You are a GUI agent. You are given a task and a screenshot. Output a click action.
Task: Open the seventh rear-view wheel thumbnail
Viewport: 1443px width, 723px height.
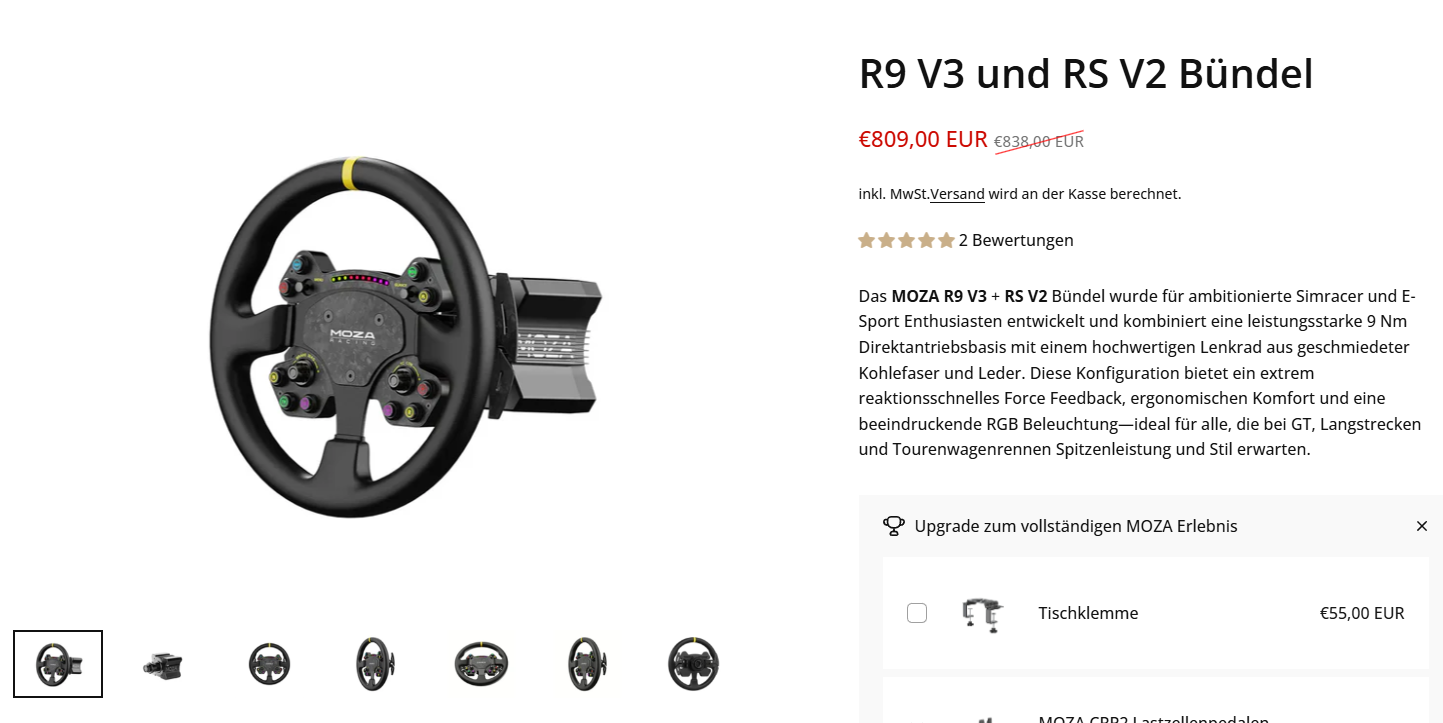693,664
